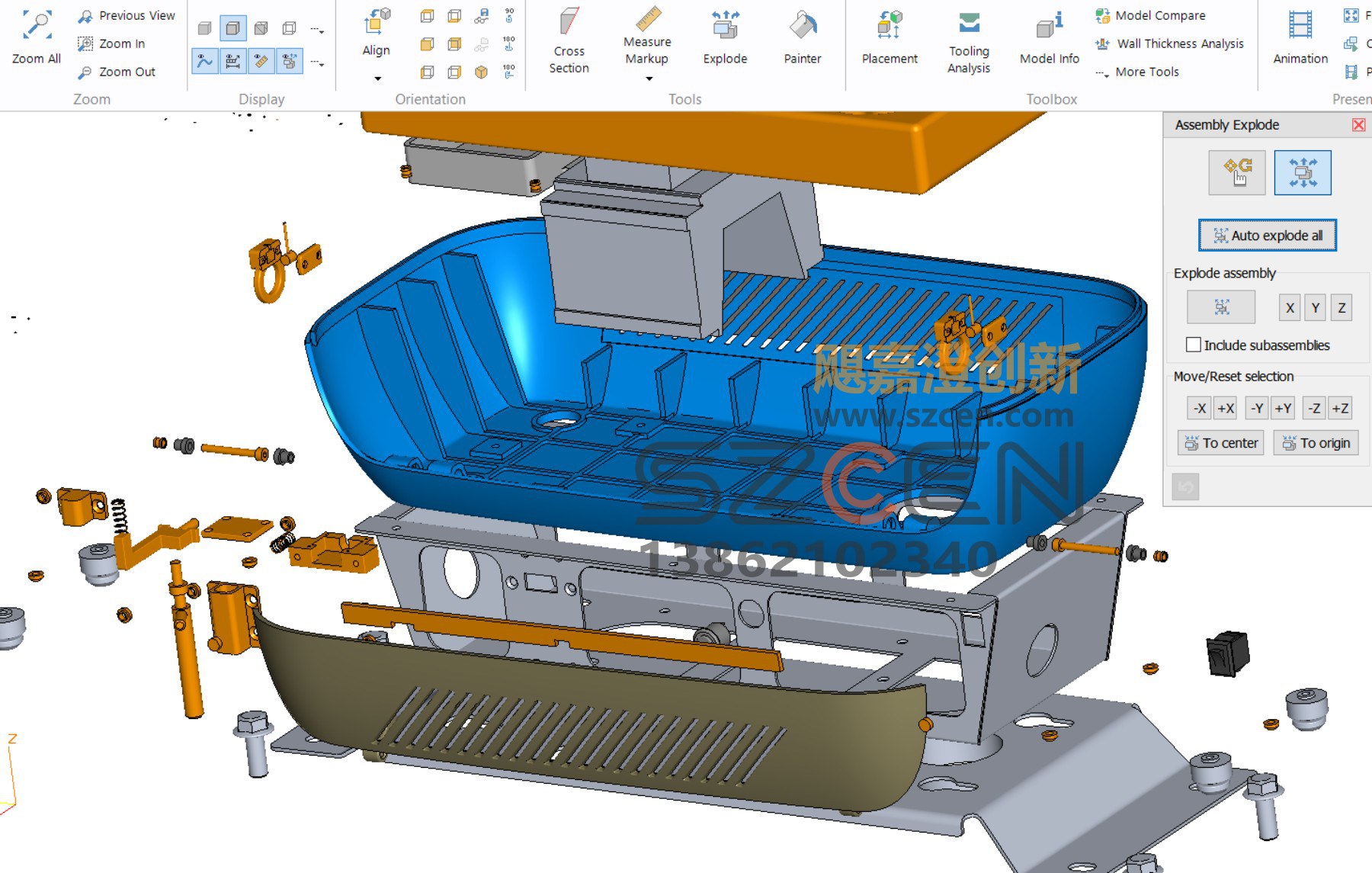
Task: Expand the Align dropdown arrow
Action: pos(377,78)
